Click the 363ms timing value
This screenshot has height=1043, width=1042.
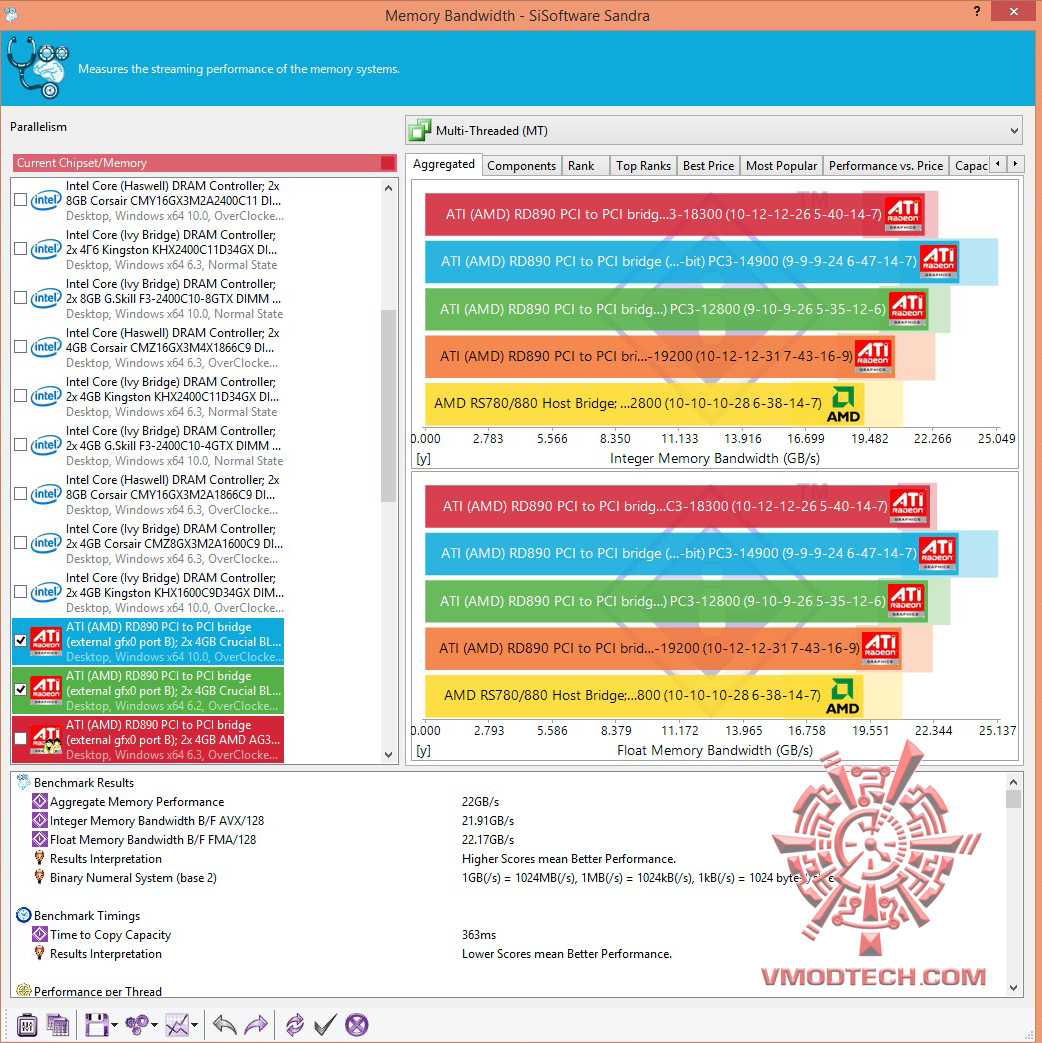(x=478, y=935)
